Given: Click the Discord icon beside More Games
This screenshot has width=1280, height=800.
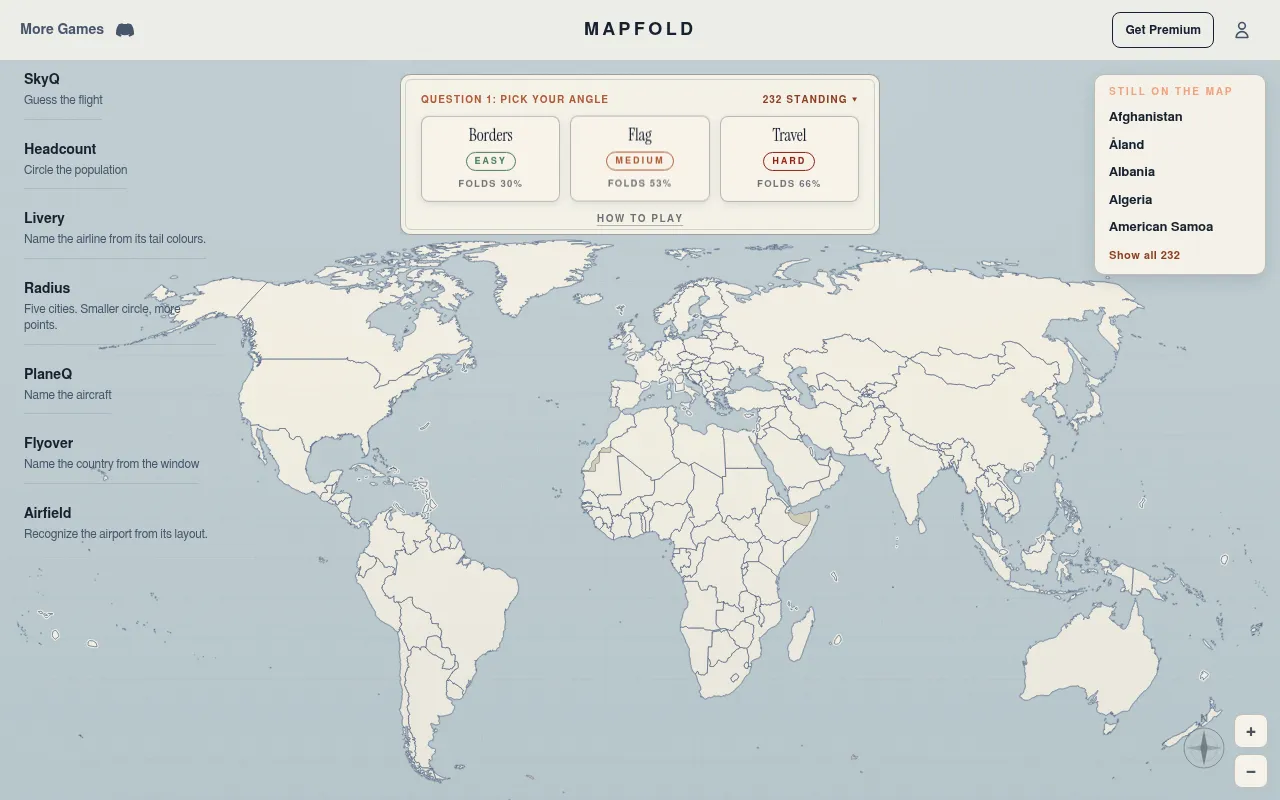Looking at the screenshot, I should (x=125, y=30).
